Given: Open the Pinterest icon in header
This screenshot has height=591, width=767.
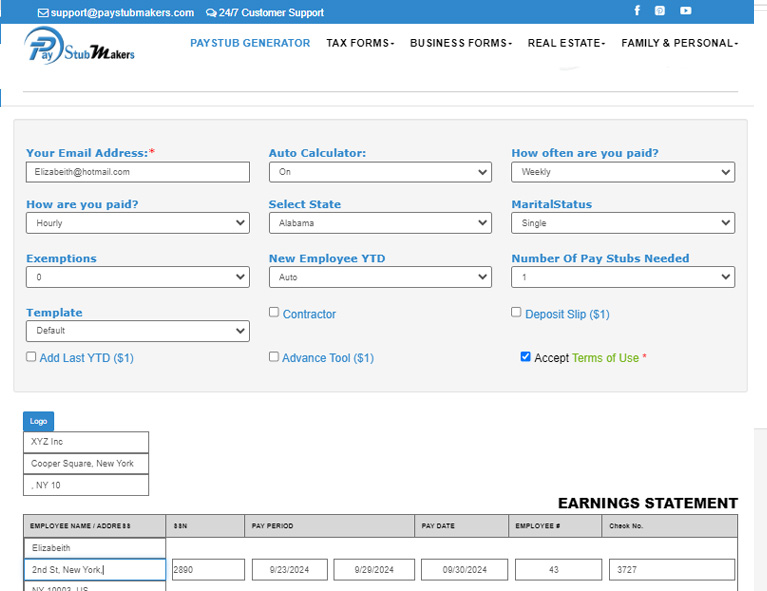Looking at the screenshot, I should [x=660, y=10].
